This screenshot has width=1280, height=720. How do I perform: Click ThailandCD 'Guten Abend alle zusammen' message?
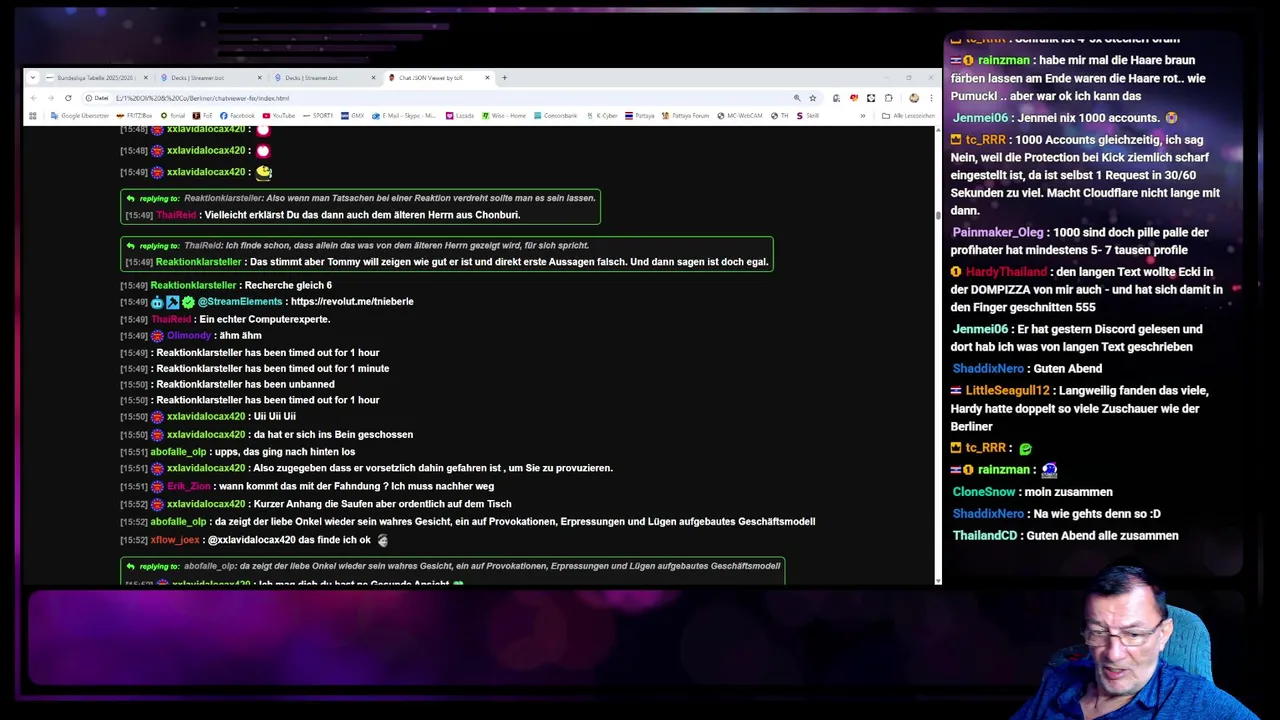coord(1102,536)
